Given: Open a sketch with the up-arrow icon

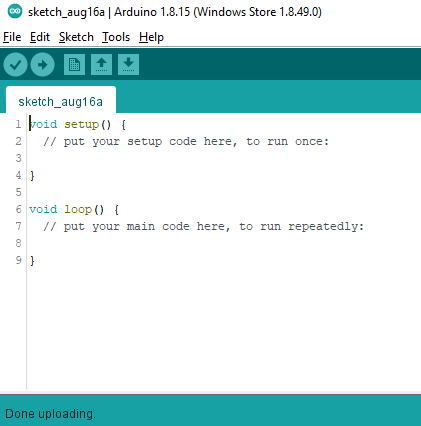Looking at the screenshot, I should (x=101, y=64).
